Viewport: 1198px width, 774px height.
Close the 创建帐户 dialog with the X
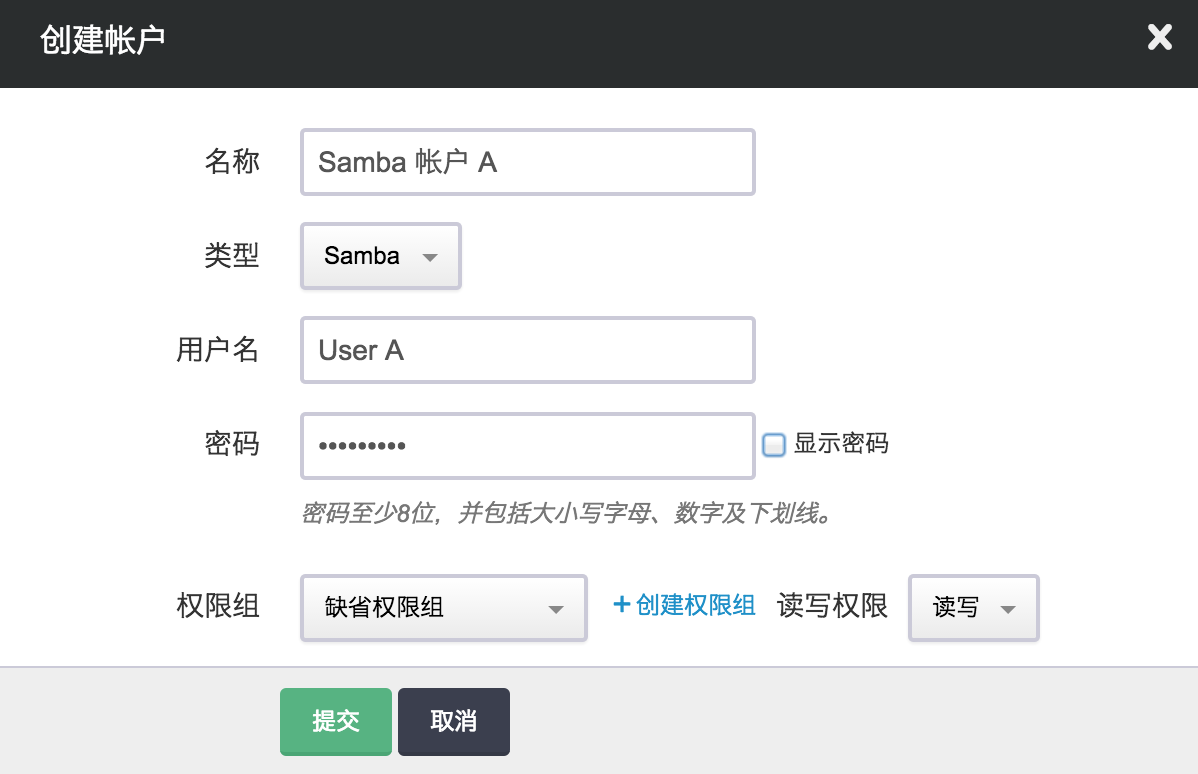pyautogui.click(x=1159, y=39)
